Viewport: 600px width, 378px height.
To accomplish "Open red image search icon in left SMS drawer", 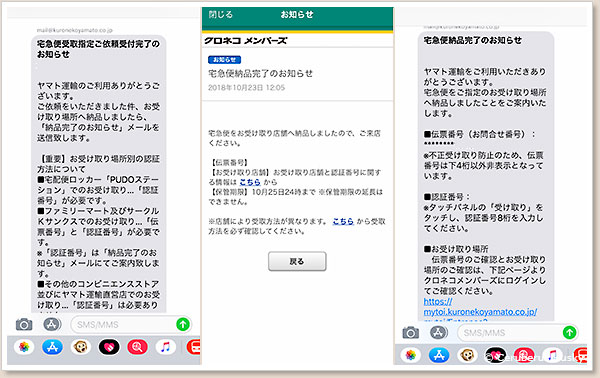I will pyautogui.click(x=137, y=347).
